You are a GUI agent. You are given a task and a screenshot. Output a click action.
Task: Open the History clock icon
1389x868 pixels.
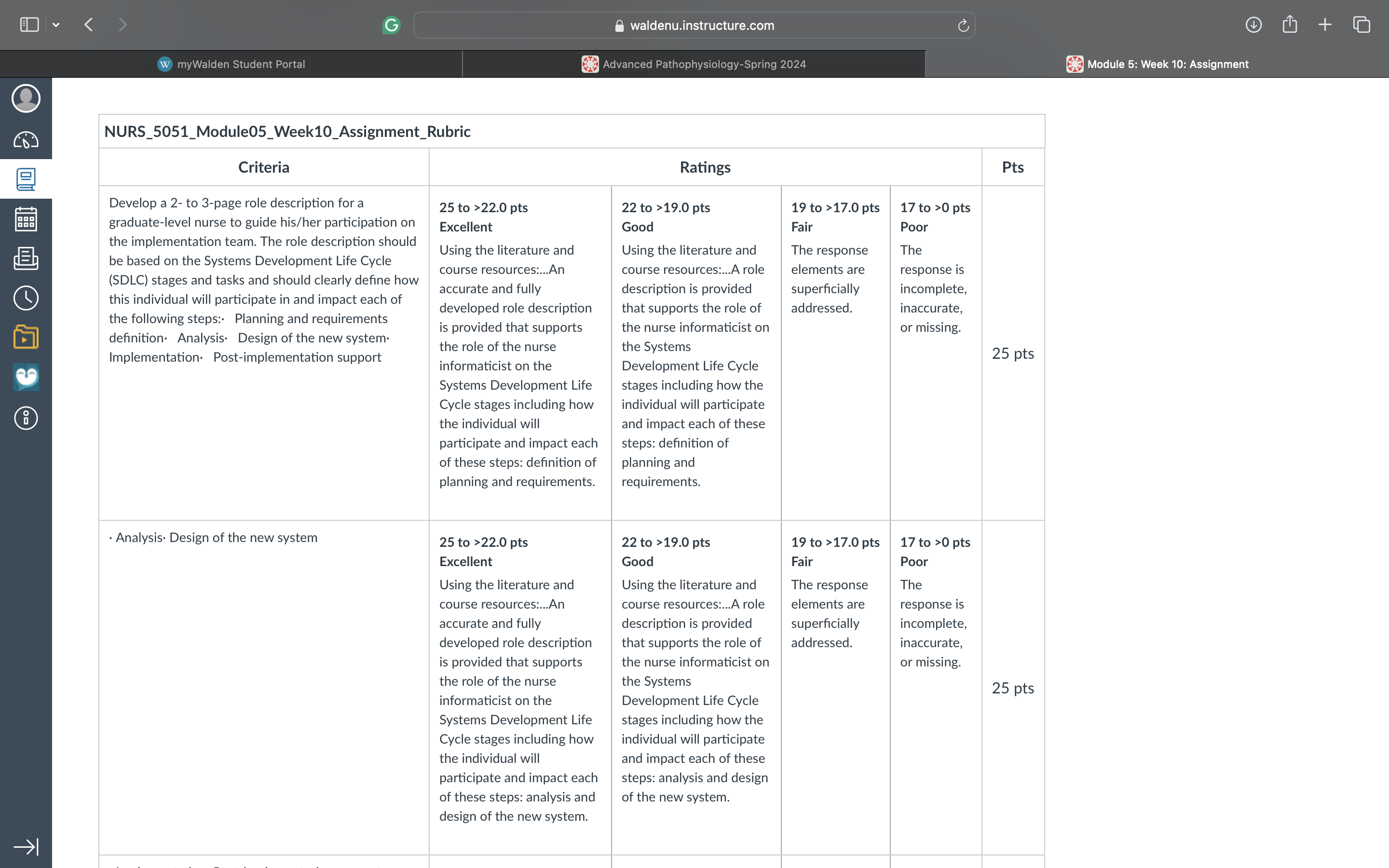coord(26,298)
